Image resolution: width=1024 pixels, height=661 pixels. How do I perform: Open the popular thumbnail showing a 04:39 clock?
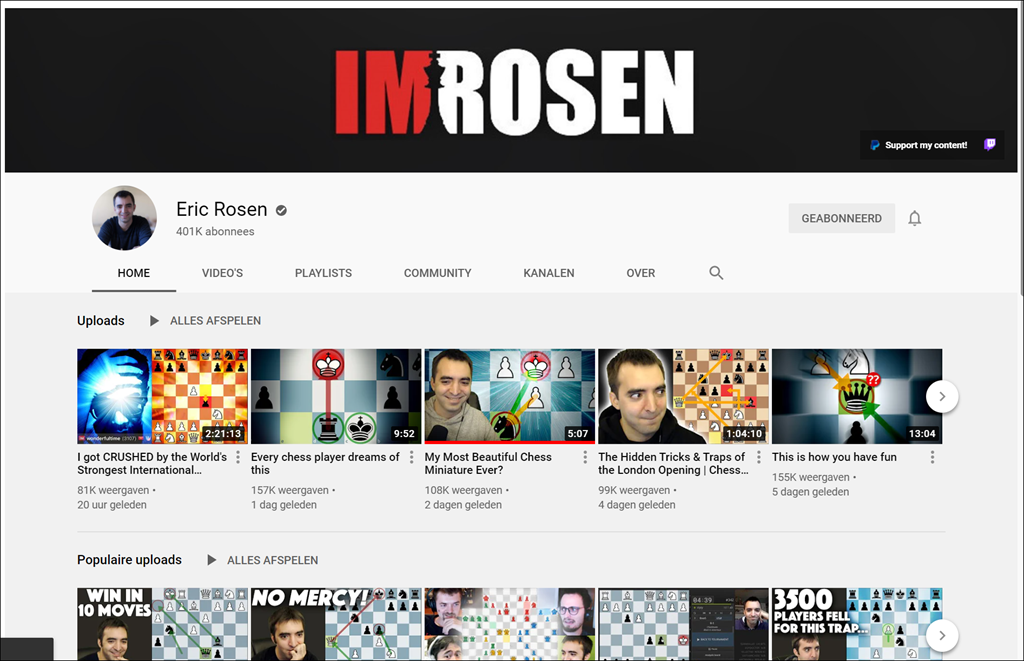click(684, 624)
